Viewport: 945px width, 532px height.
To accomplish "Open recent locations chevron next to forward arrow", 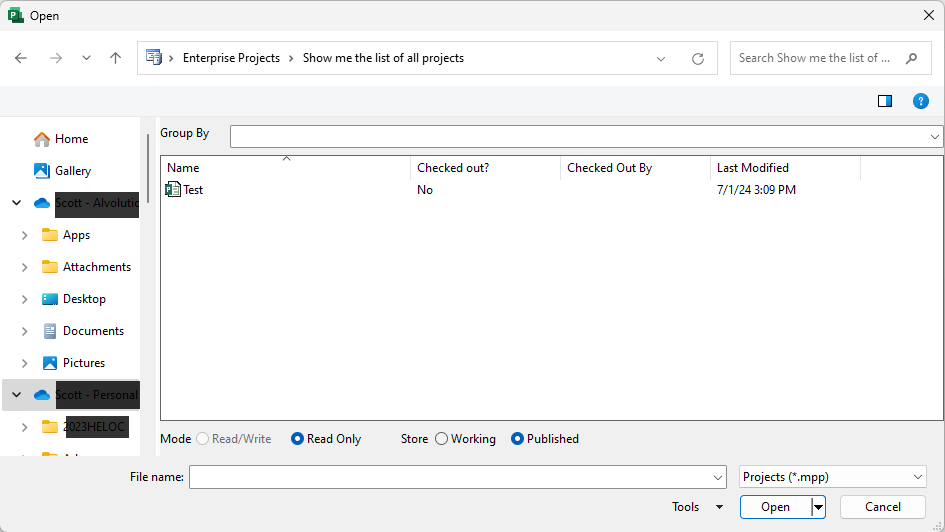I will pos(87,58).
